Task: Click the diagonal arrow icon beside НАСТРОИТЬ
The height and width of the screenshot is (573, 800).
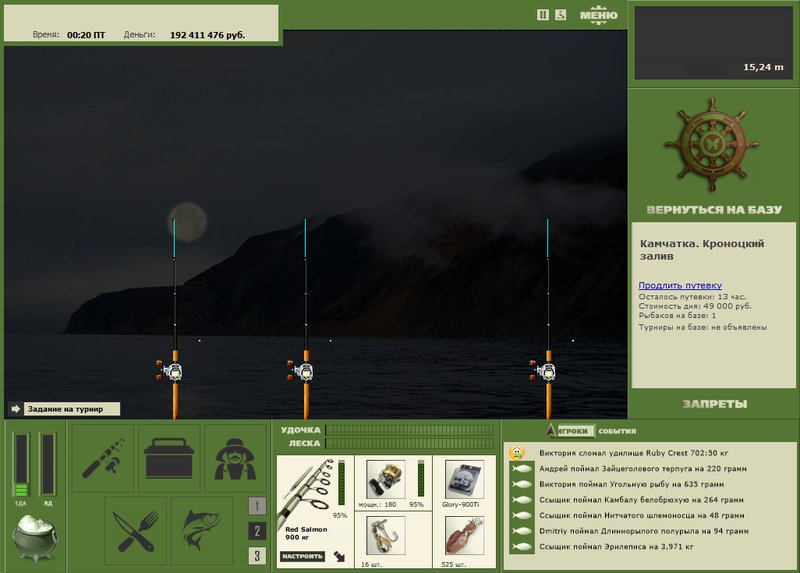Action: [x=339, y=556]
